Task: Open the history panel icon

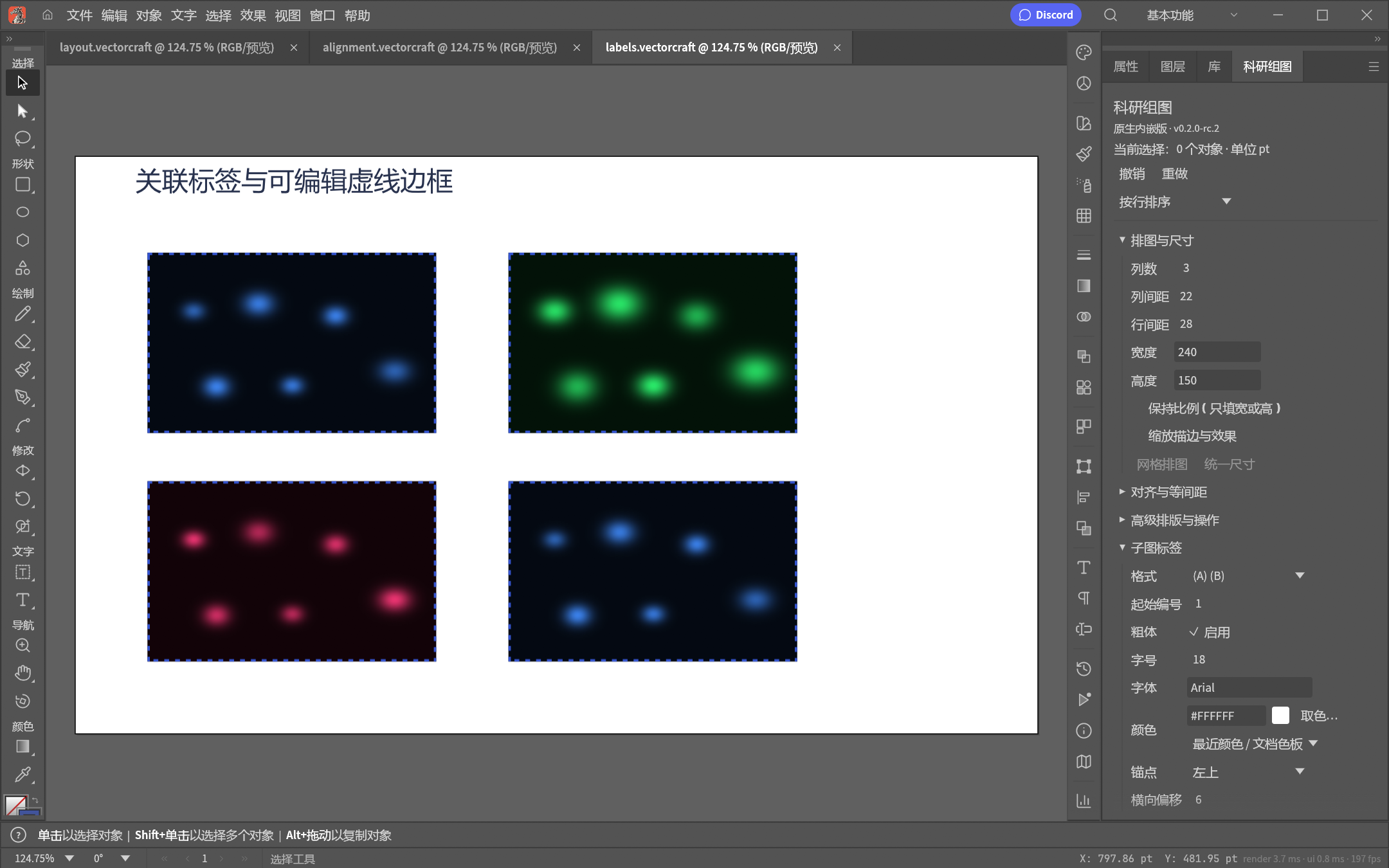Action: (x=1084, y=669)
